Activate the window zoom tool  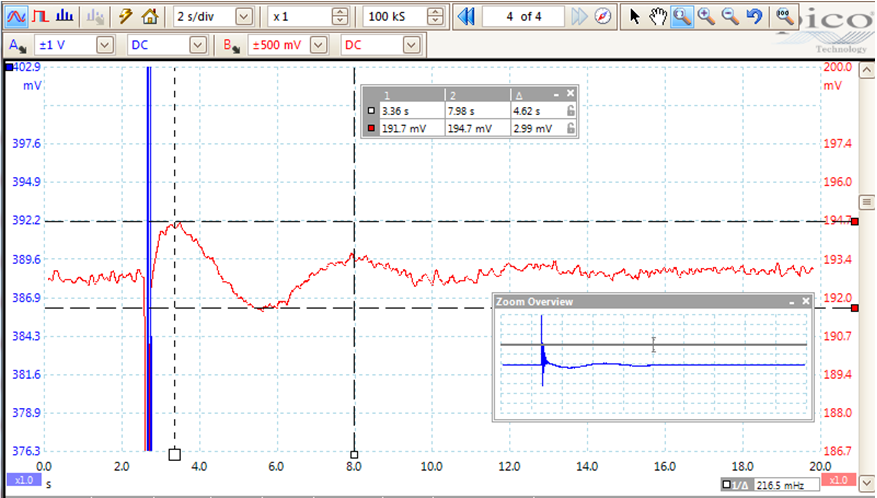(681, 16)
